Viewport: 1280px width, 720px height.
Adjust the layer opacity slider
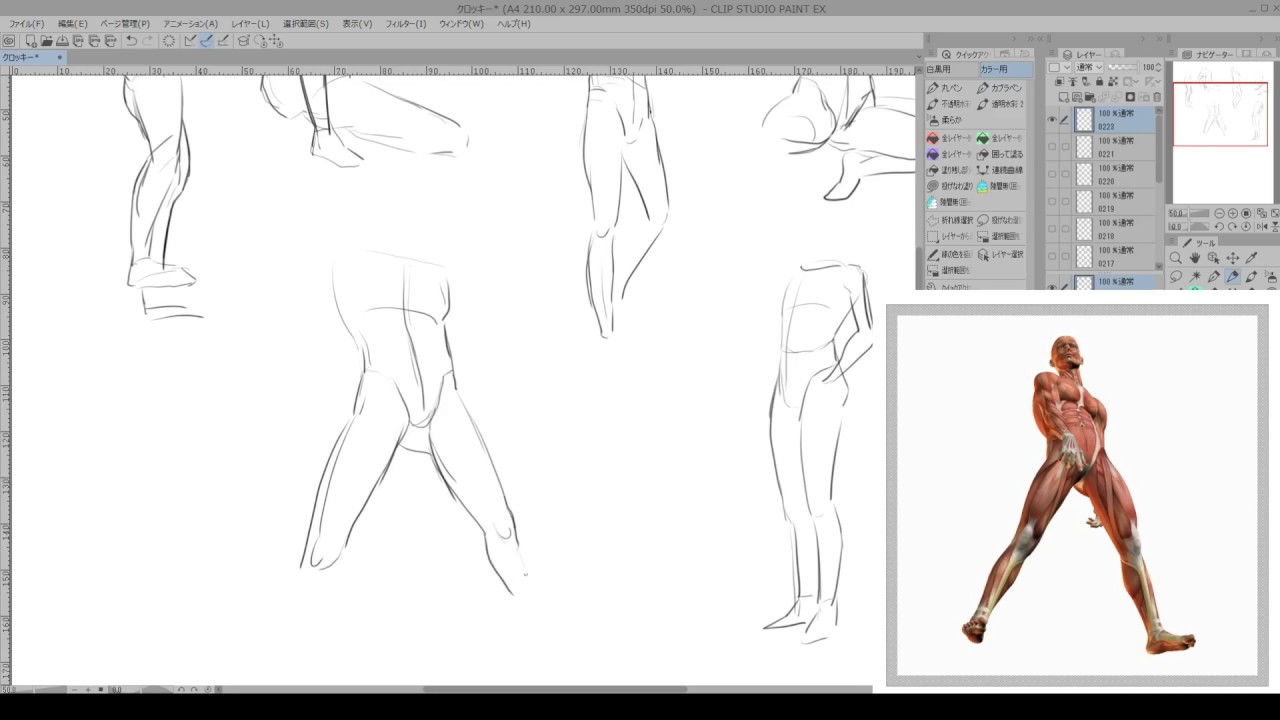coord(1123,67)
